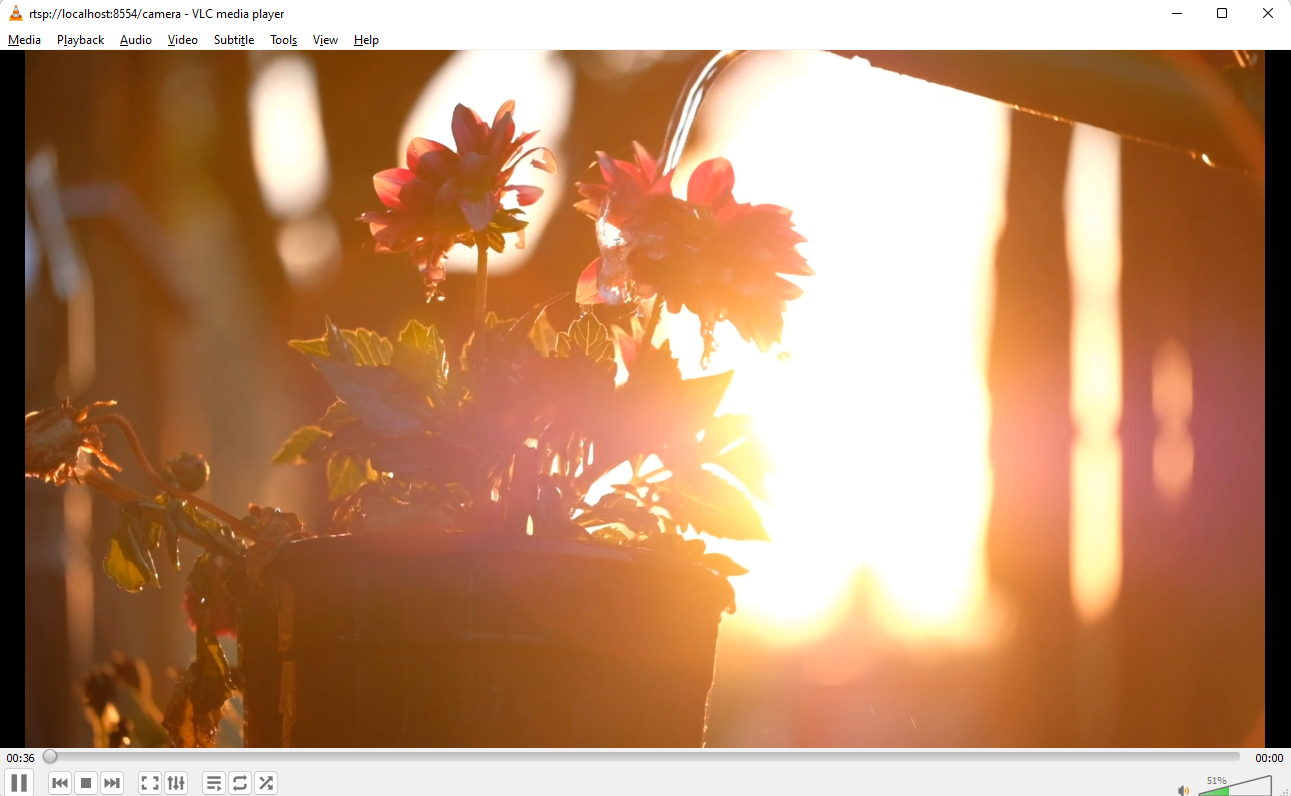Maximize the VLC window

[1222, 14]
